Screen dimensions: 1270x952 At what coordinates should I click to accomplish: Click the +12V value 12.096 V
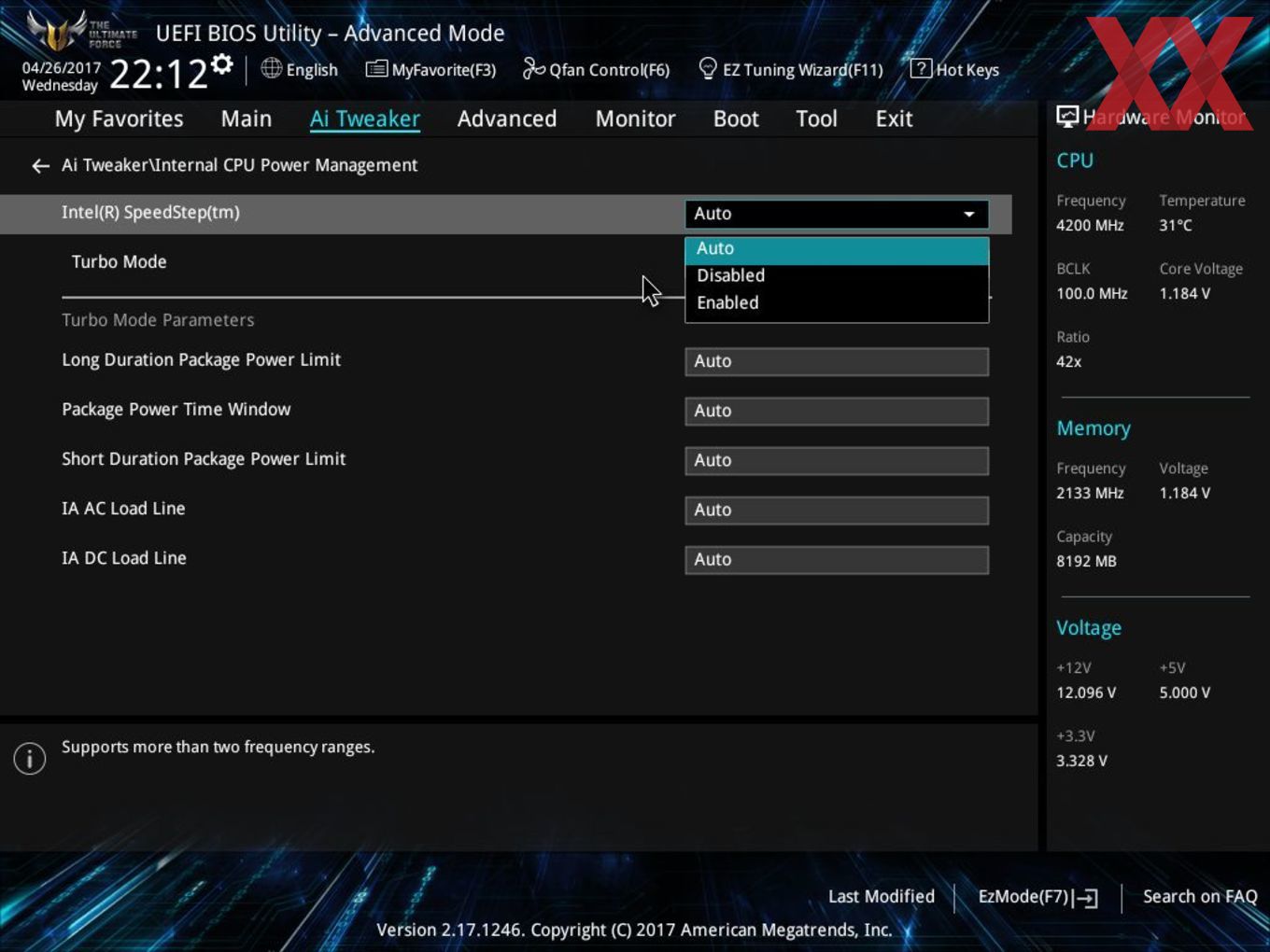[1086, 693]
